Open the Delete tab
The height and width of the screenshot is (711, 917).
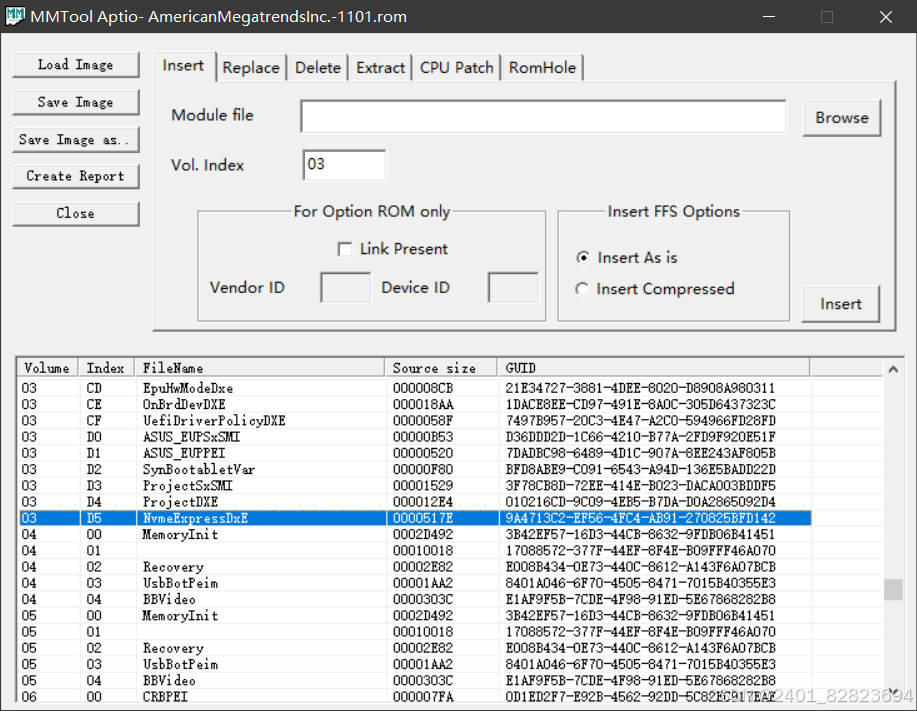(x=318, y=68)
